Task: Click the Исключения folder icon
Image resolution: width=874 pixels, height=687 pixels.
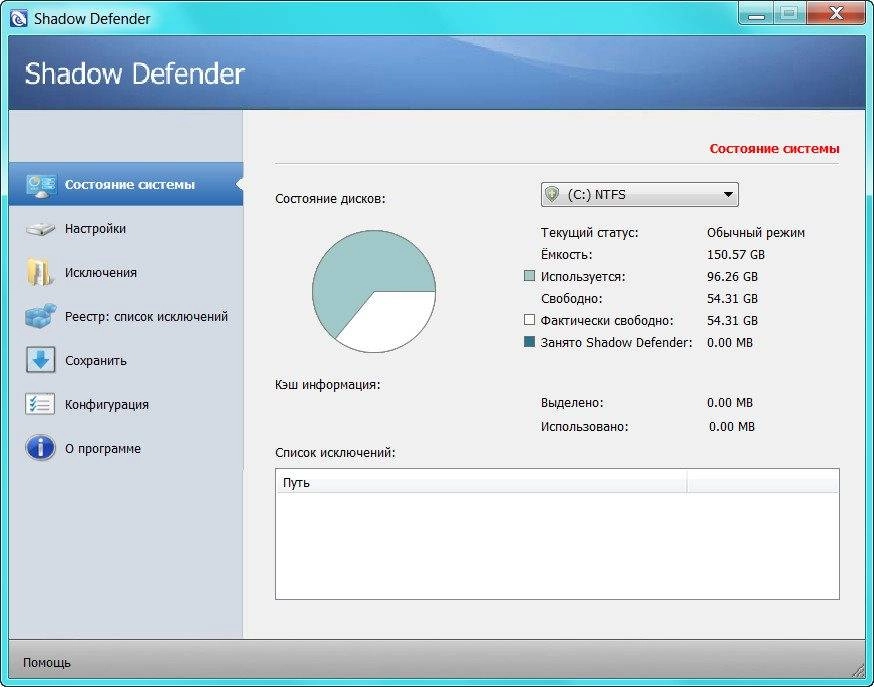Action: pos(40,272)
